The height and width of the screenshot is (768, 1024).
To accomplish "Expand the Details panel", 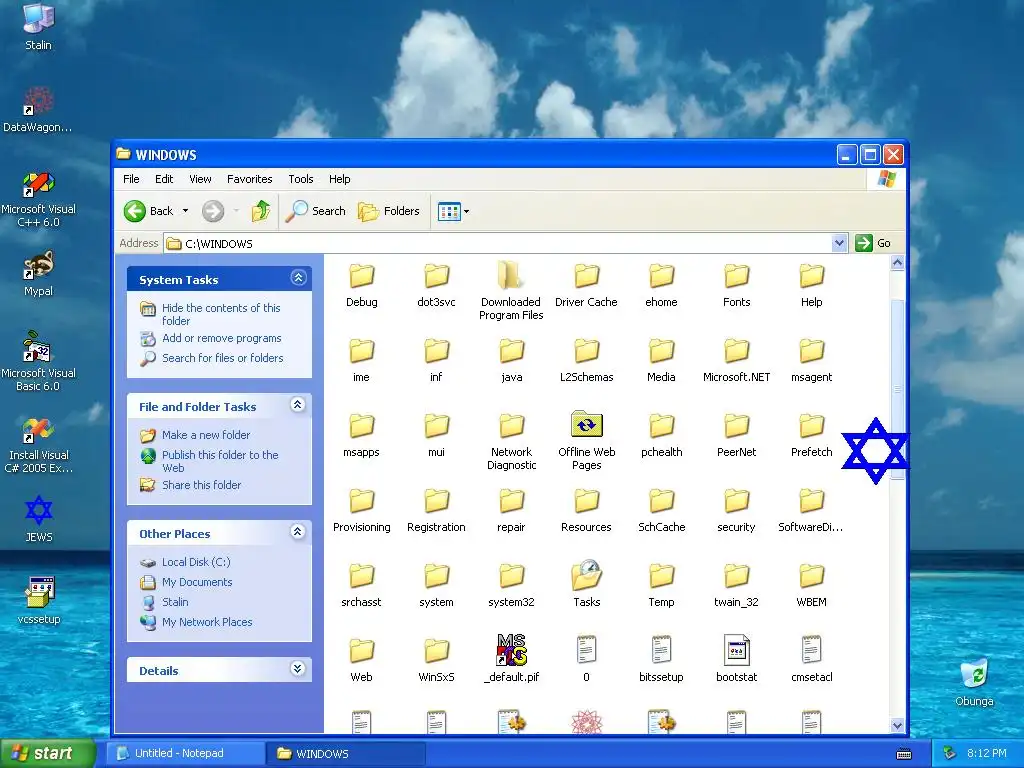I will click(x=298, y=668).
